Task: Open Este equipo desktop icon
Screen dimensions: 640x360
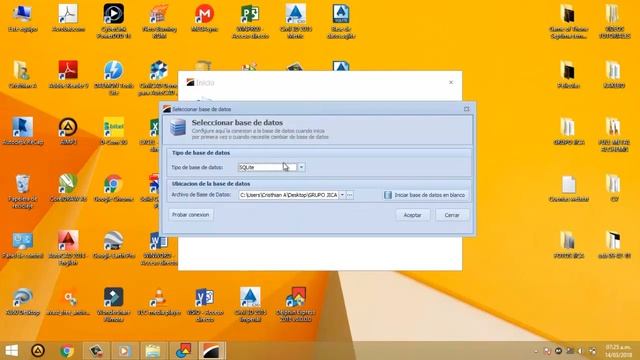Action: tap(22, 18)
